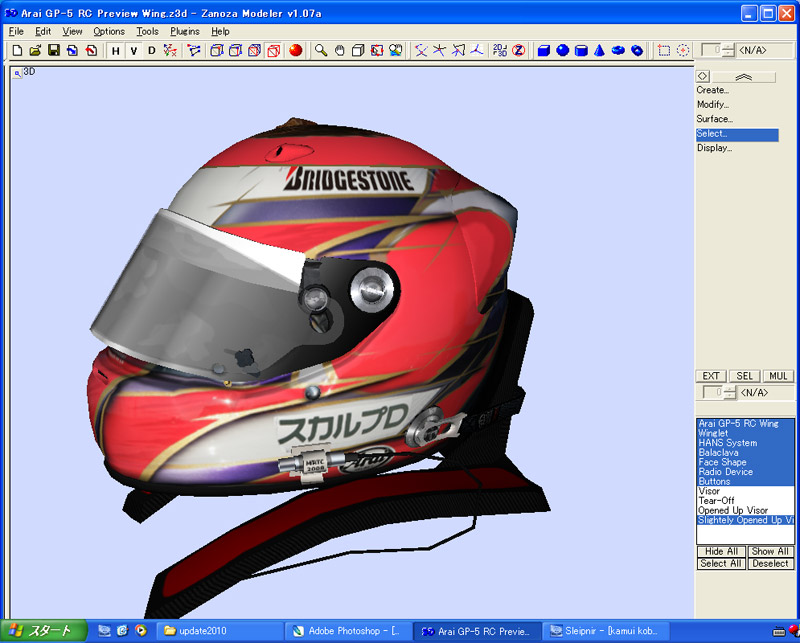Create a blue cone primitive
Image resolution: width=800 pixels, height=643 pixels.
599,50
